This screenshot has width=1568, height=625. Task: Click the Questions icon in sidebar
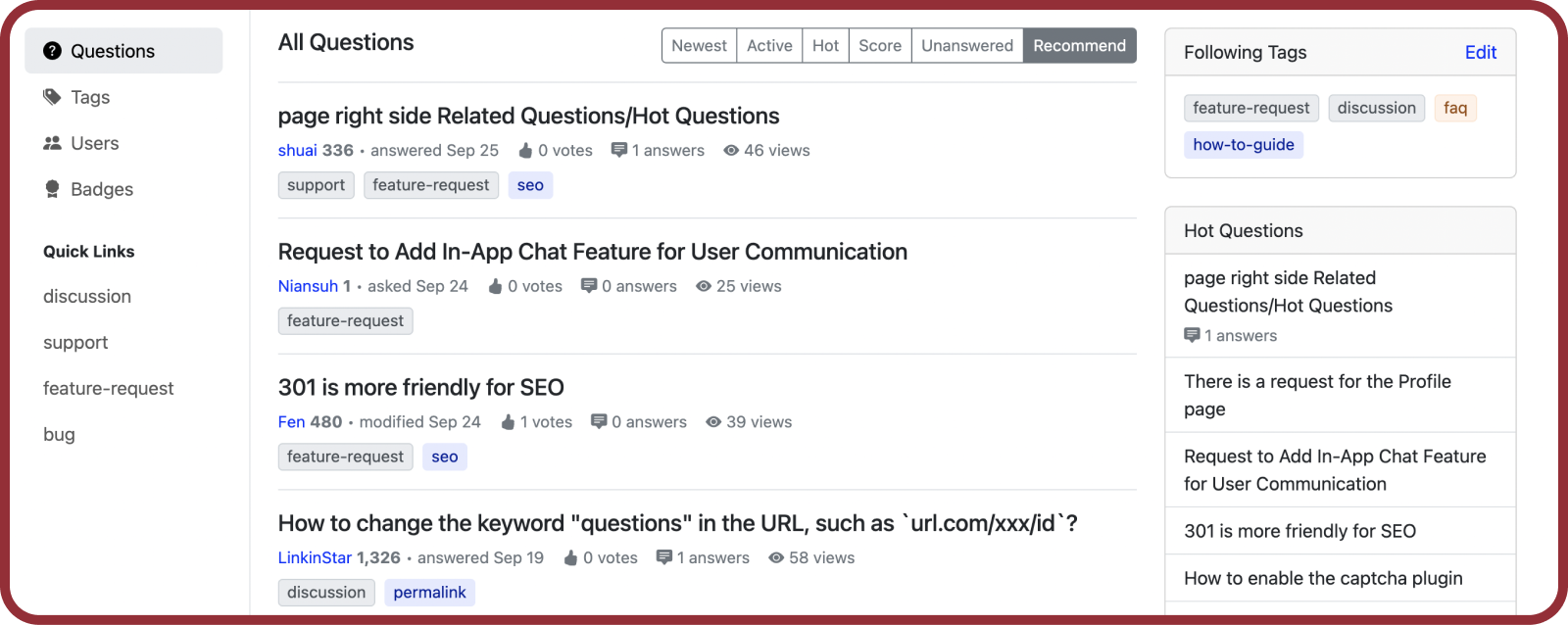click(53, 51)
